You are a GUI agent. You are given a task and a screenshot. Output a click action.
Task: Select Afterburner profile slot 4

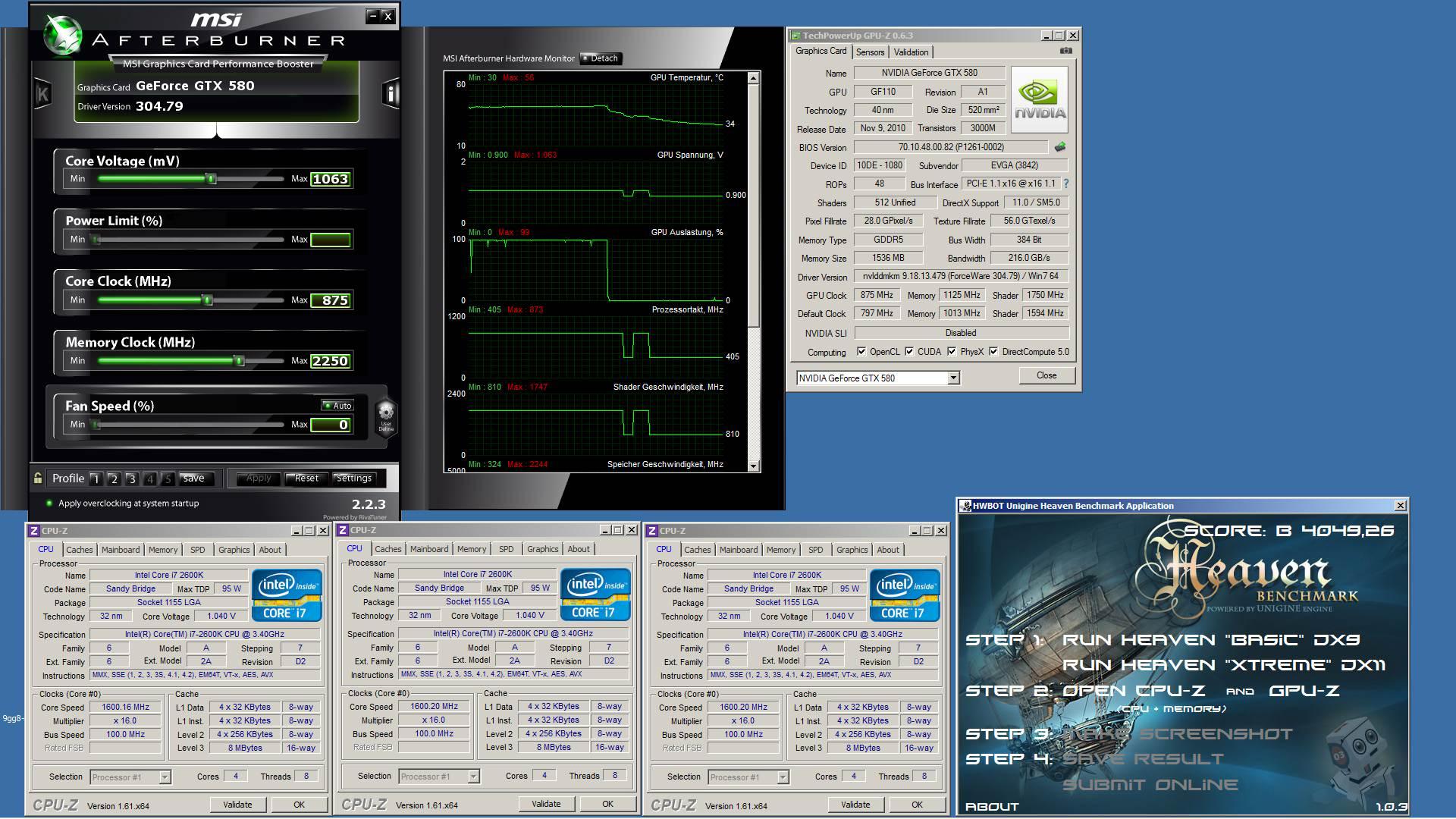(150, 479)
